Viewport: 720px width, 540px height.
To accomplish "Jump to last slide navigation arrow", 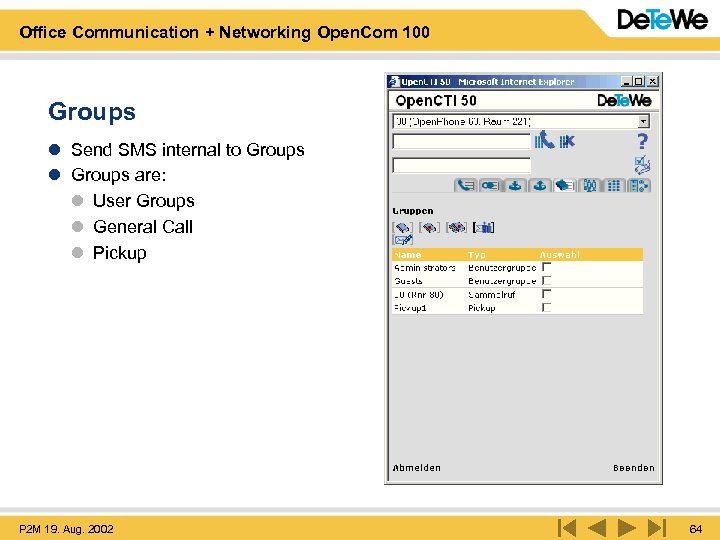I will tap(657, 528).
